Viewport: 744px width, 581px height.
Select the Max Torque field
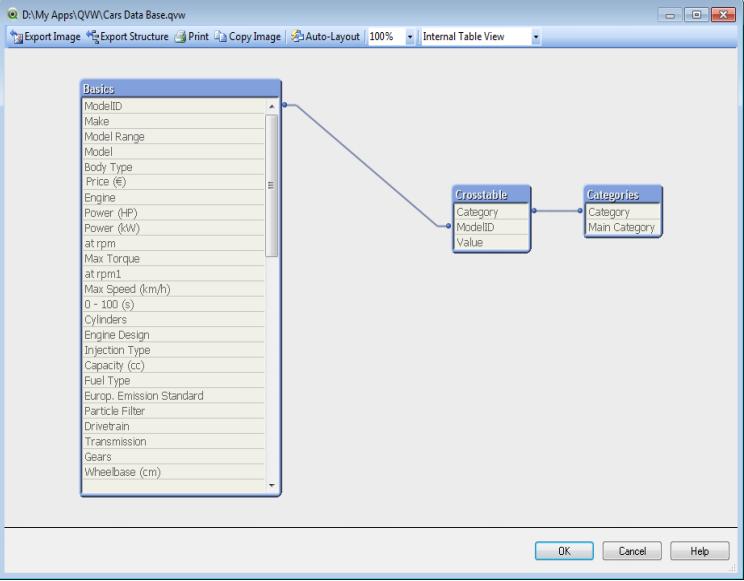point(174,259)
